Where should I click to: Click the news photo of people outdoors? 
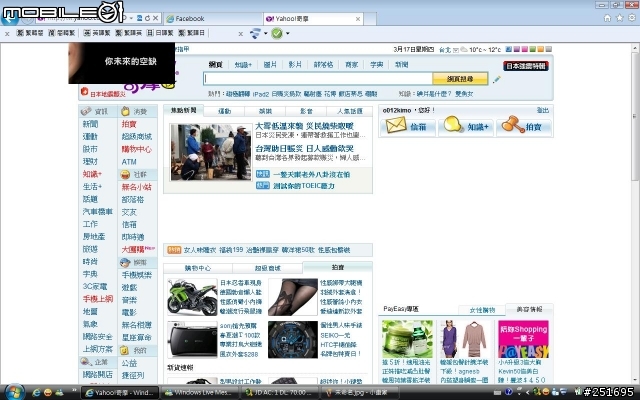pos(211,152)
